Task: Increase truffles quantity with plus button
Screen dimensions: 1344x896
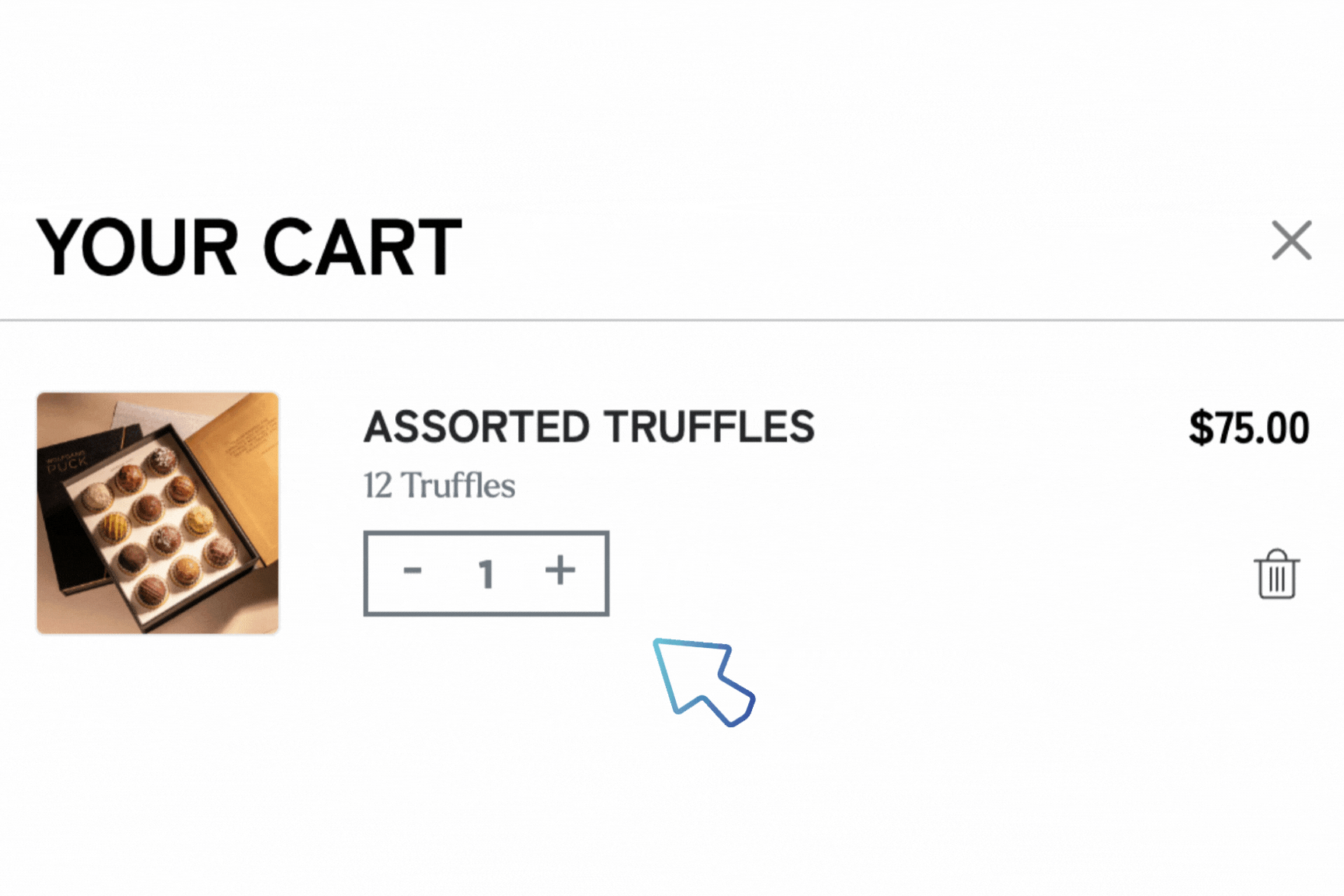Action: click(560, 570)
